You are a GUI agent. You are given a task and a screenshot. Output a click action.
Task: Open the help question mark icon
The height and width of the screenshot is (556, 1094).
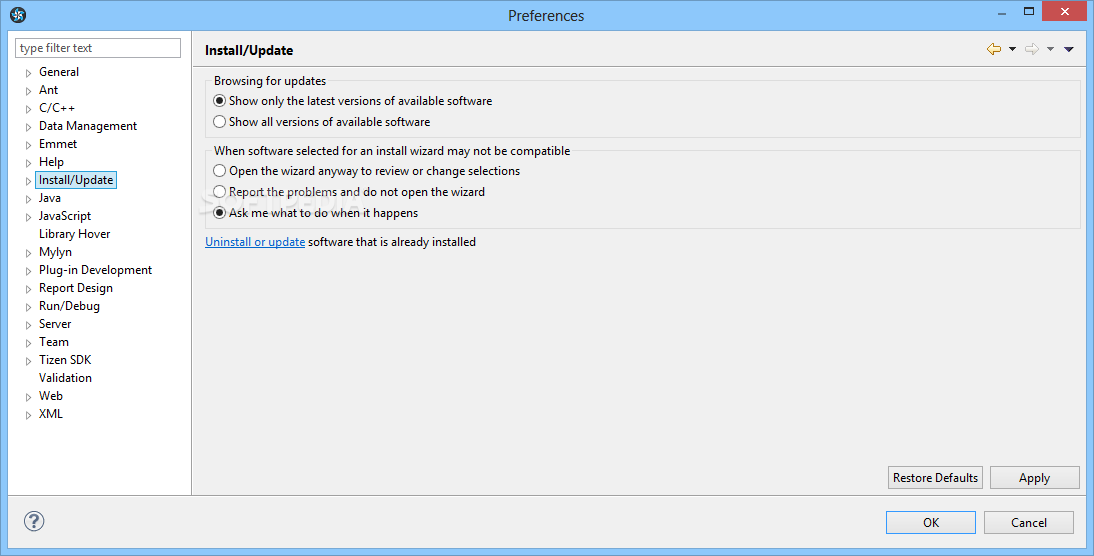pyautogui.click(x=33, y=521)
